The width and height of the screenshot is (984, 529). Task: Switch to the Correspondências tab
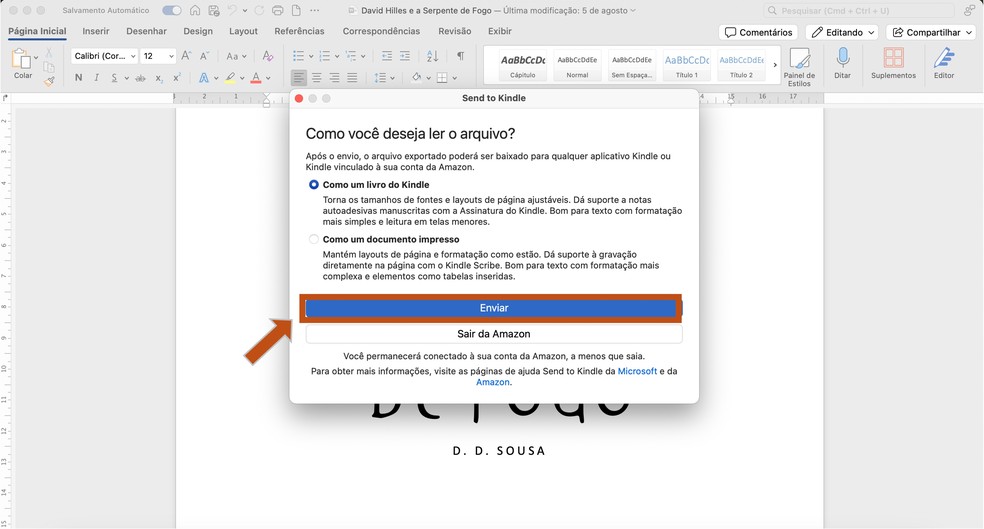[381, 31]
